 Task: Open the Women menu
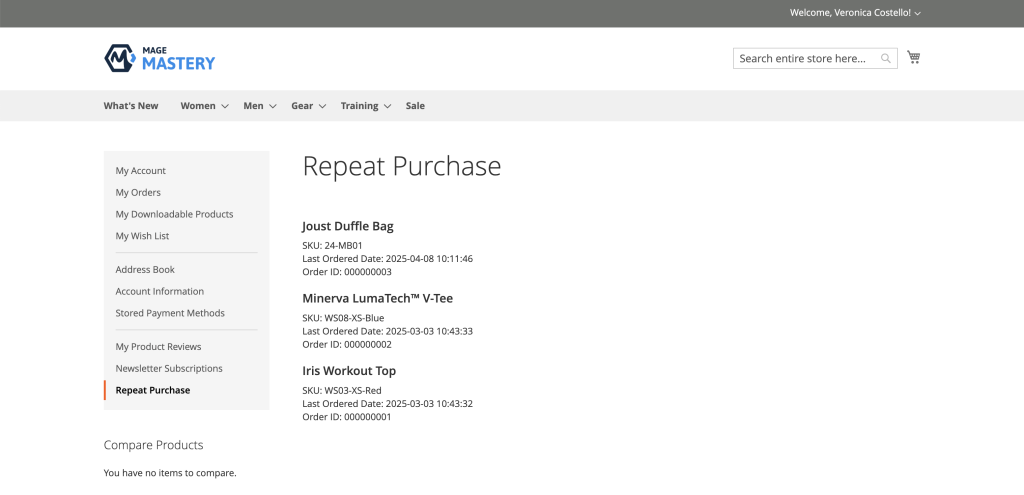point(198,106)
